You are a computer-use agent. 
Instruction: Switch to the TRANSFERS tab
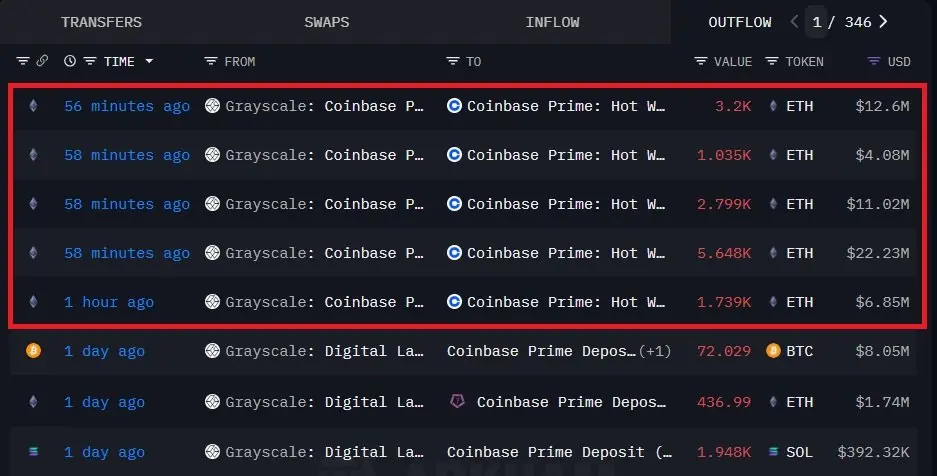[x=102, y=22]
